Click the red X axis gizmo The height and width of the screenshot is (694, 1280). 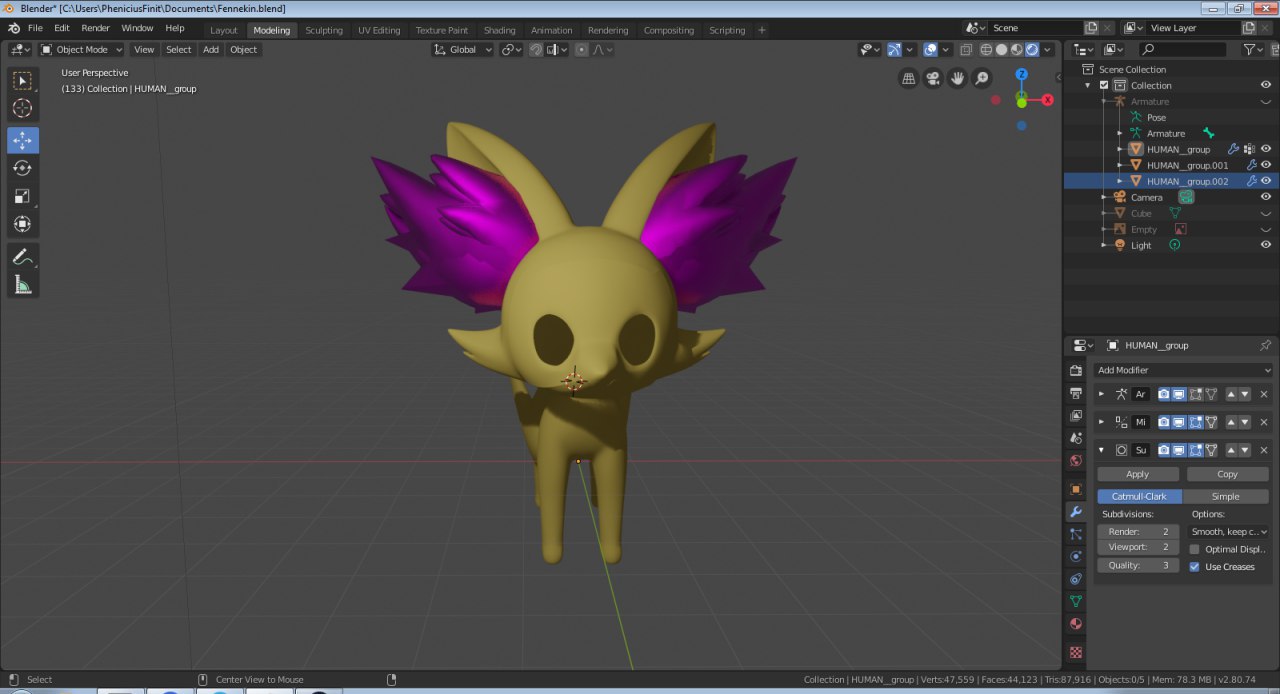[1047, 100]
